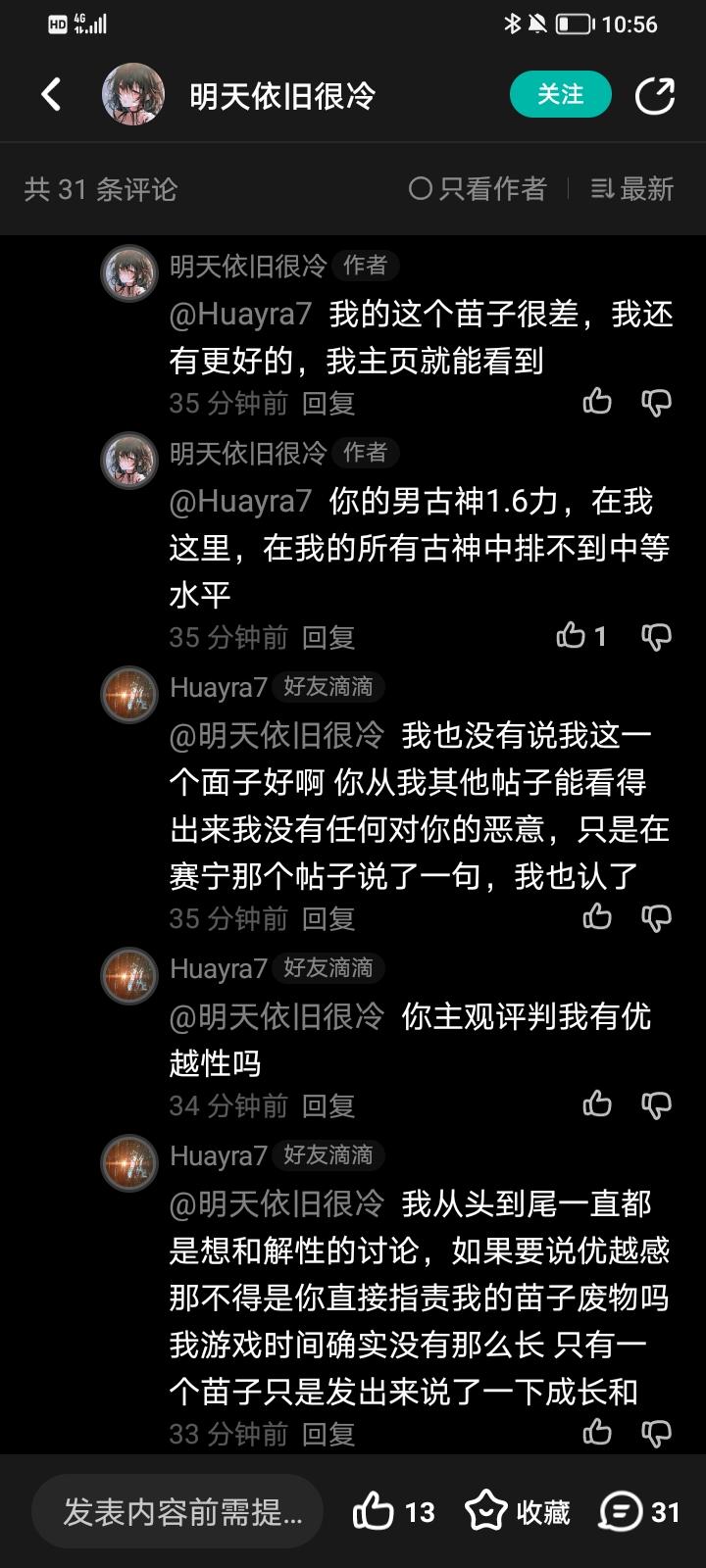The width and height of the screenshot is (706, 1568).
Task: Enable the 只看作者 radio filter
Action: (x=478, y=189)
